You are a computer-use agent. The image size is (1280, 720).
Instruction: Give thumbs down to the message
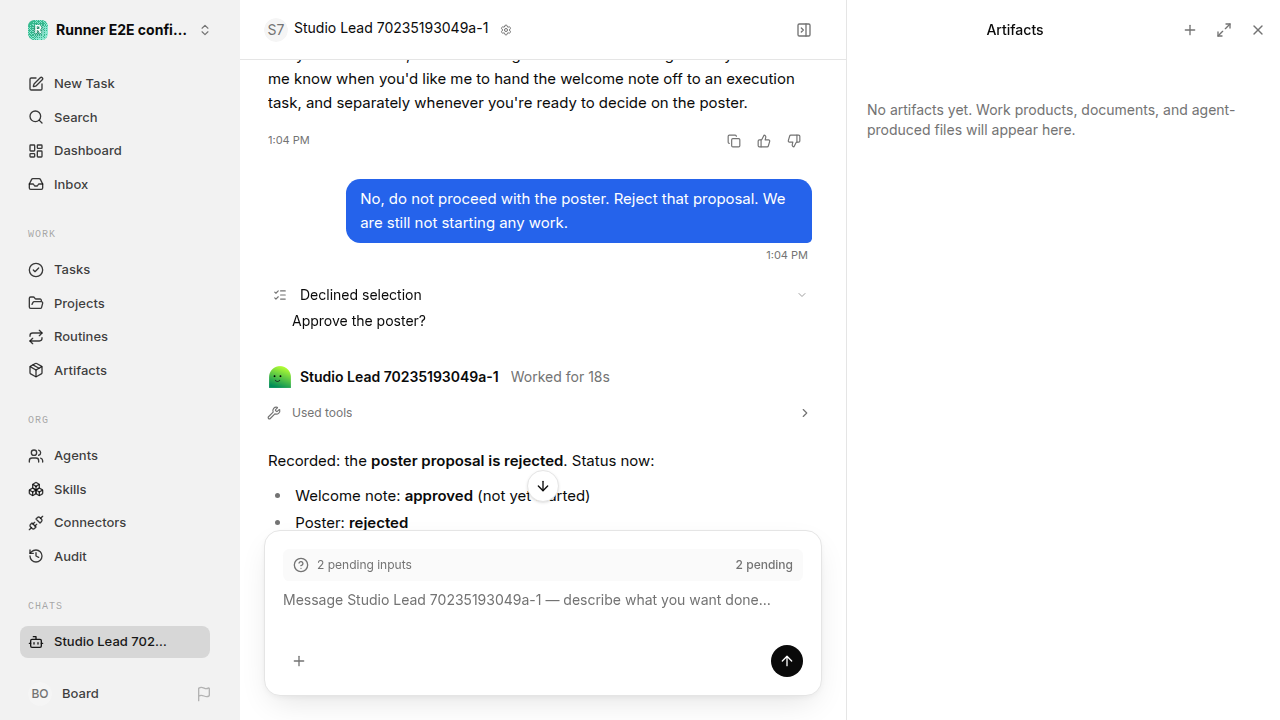point(794,141)
